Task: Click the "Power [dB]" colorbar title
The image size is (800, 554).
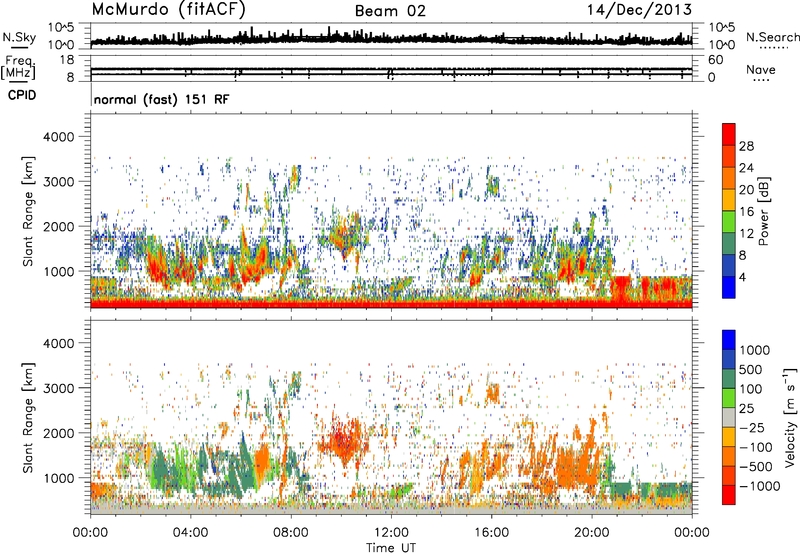Action: [x=763, y=211]
